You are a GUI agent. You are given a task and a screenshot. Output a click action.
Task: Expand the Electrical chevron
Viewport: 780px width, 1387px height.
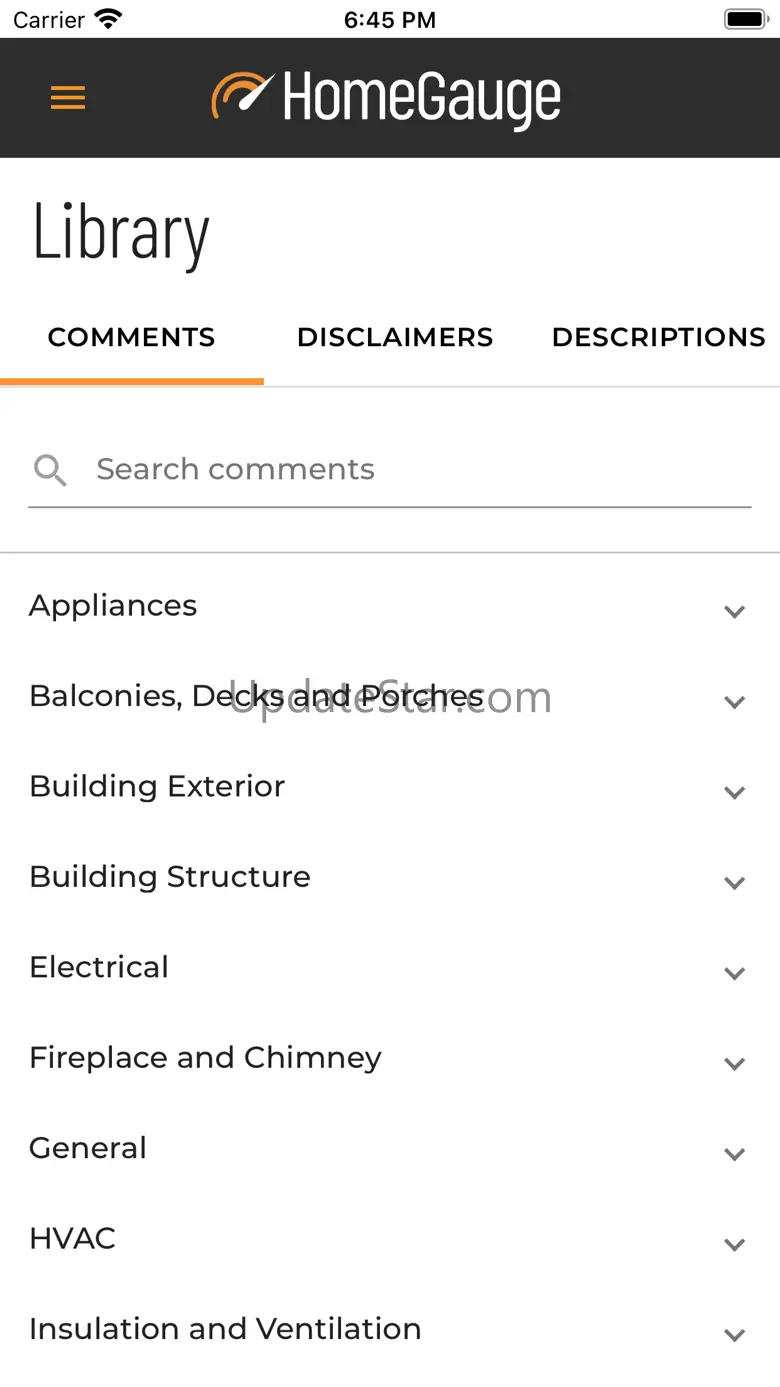click(735, 973)
